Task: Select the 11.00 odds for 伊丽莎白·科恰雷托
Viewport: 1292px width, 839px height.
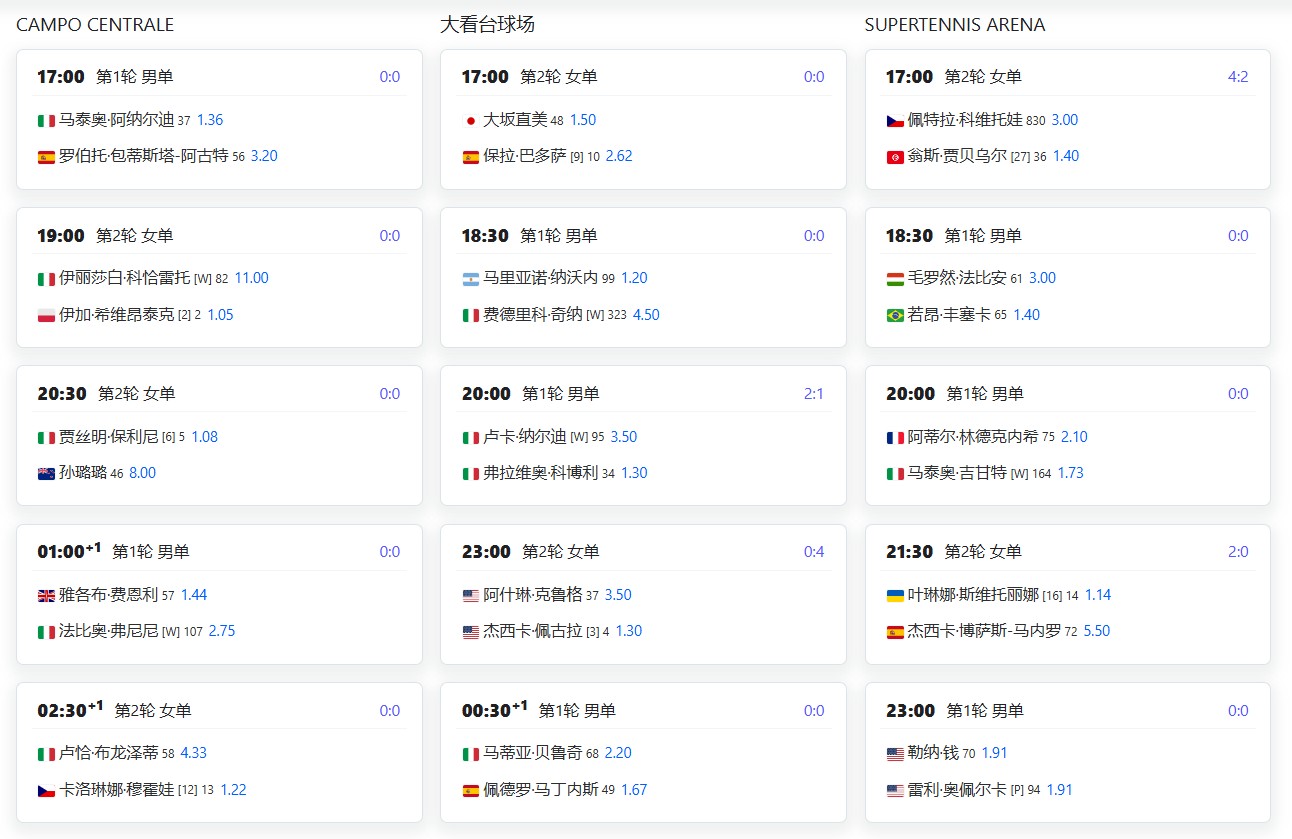Action: pos(251,278)
